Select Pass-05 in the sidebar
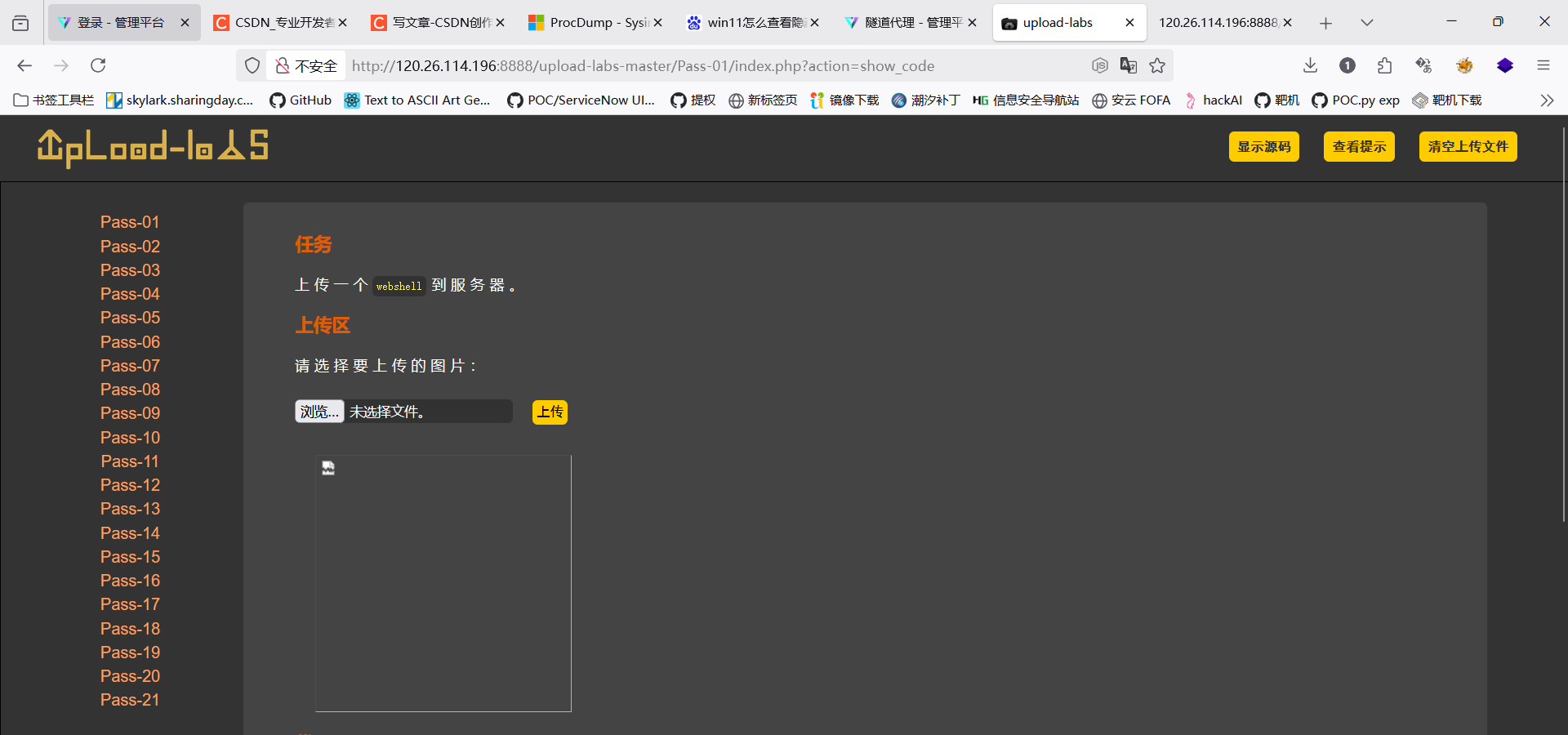 [x=130, y=318]
